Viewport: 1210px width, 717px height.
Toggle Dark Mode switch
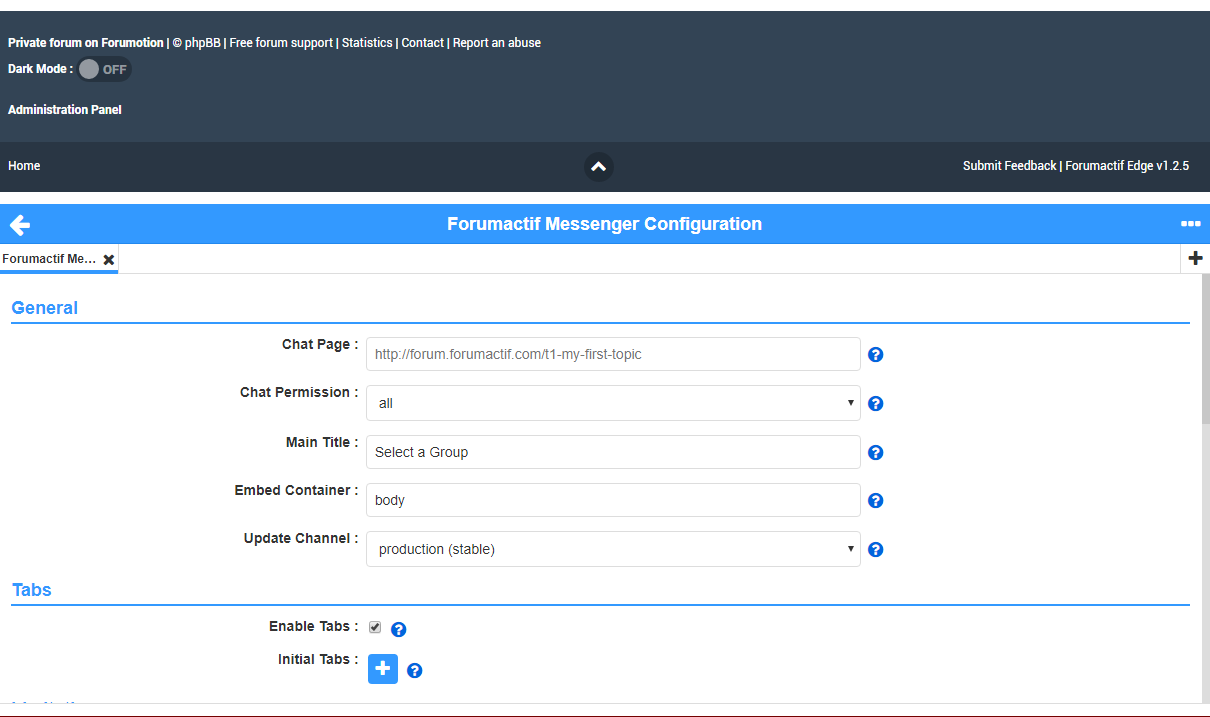[104, 69]
